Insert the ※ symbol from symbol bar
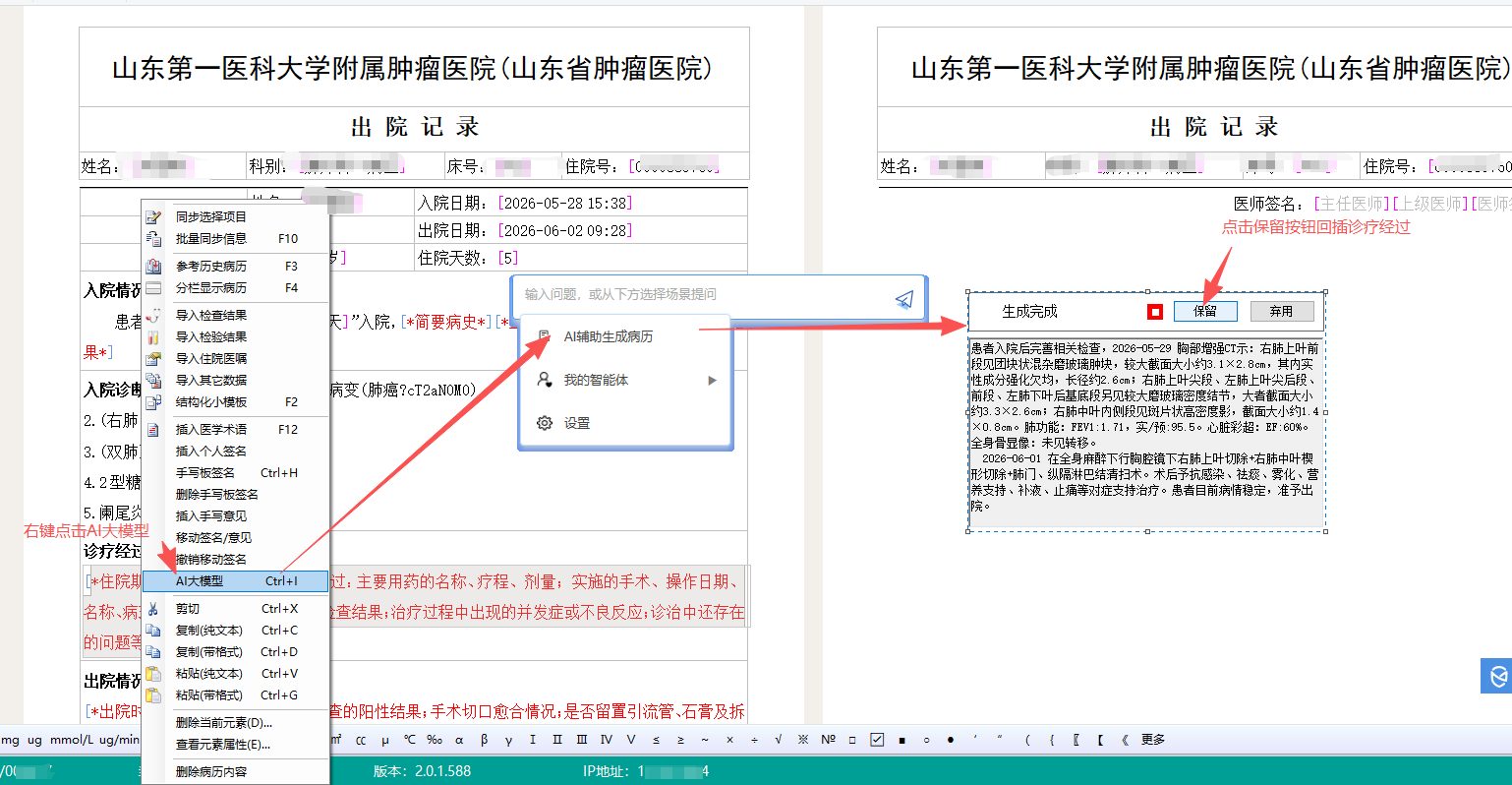 click(803, 740)
